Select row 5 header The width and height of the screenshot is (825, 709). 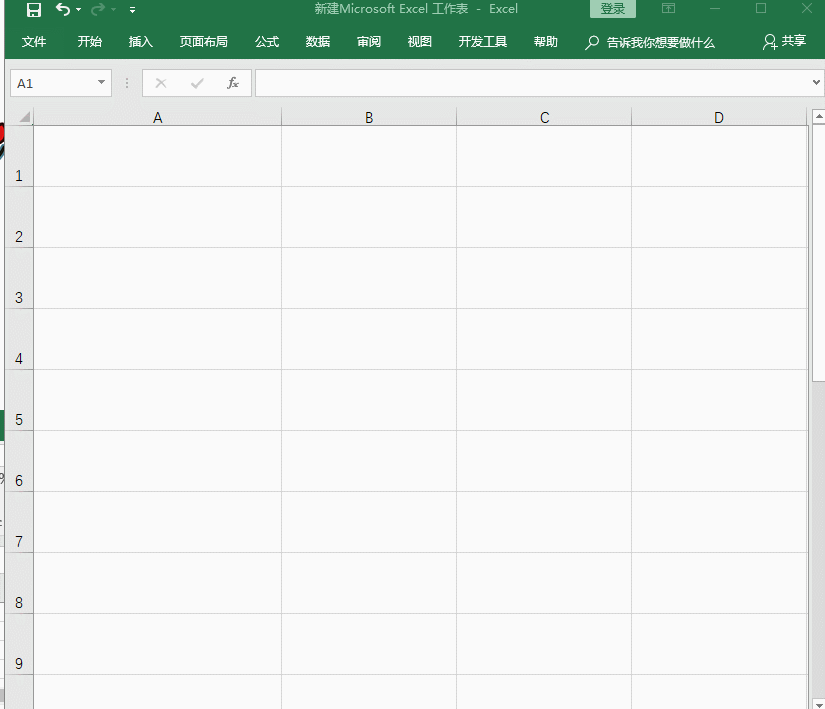click(x=19, y=400)
